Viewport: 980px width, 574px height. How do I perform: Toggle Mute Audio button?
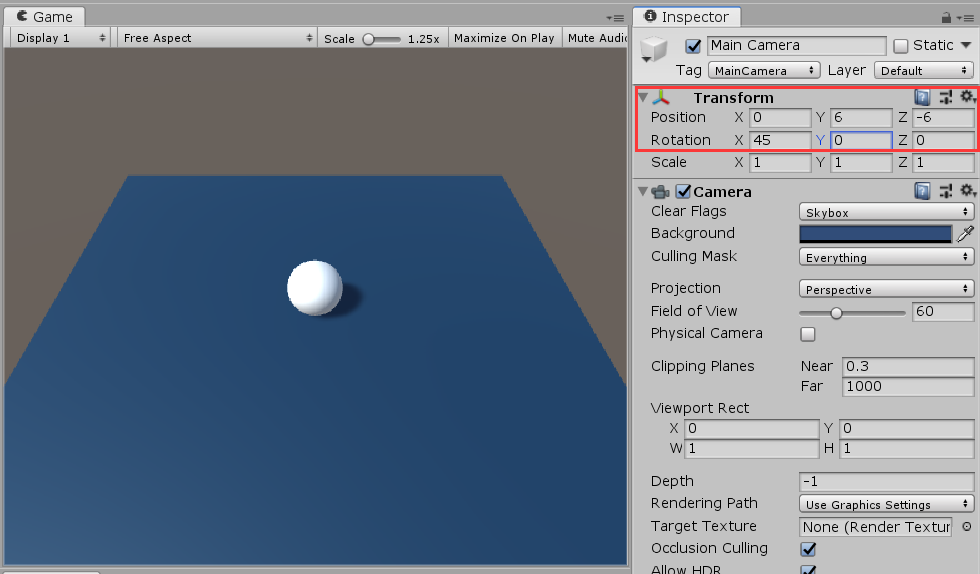point(596,38)
